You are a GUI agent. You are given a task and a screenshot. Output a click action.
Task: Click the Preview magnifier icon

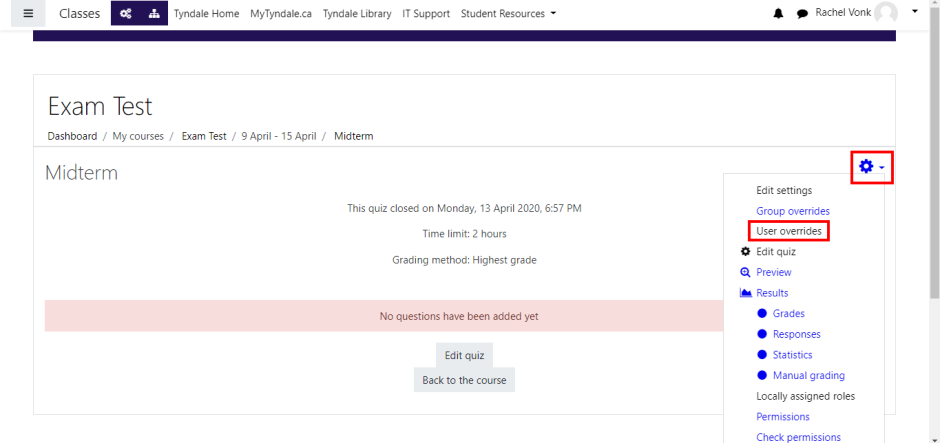pos(745,272)
